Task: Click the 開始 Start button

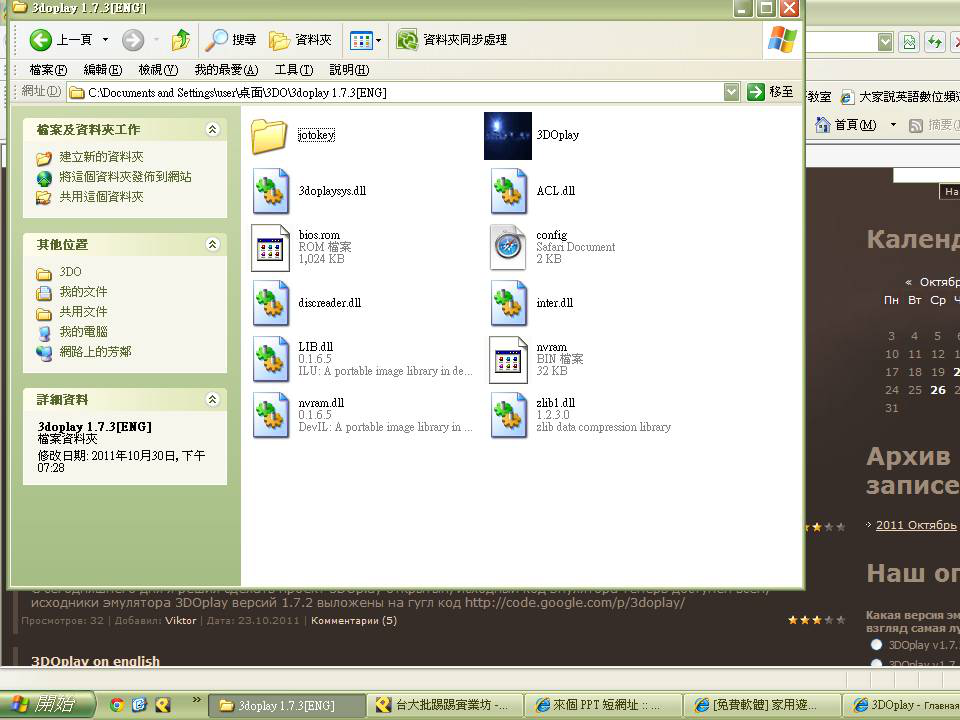Action: (x=47, y=705)
